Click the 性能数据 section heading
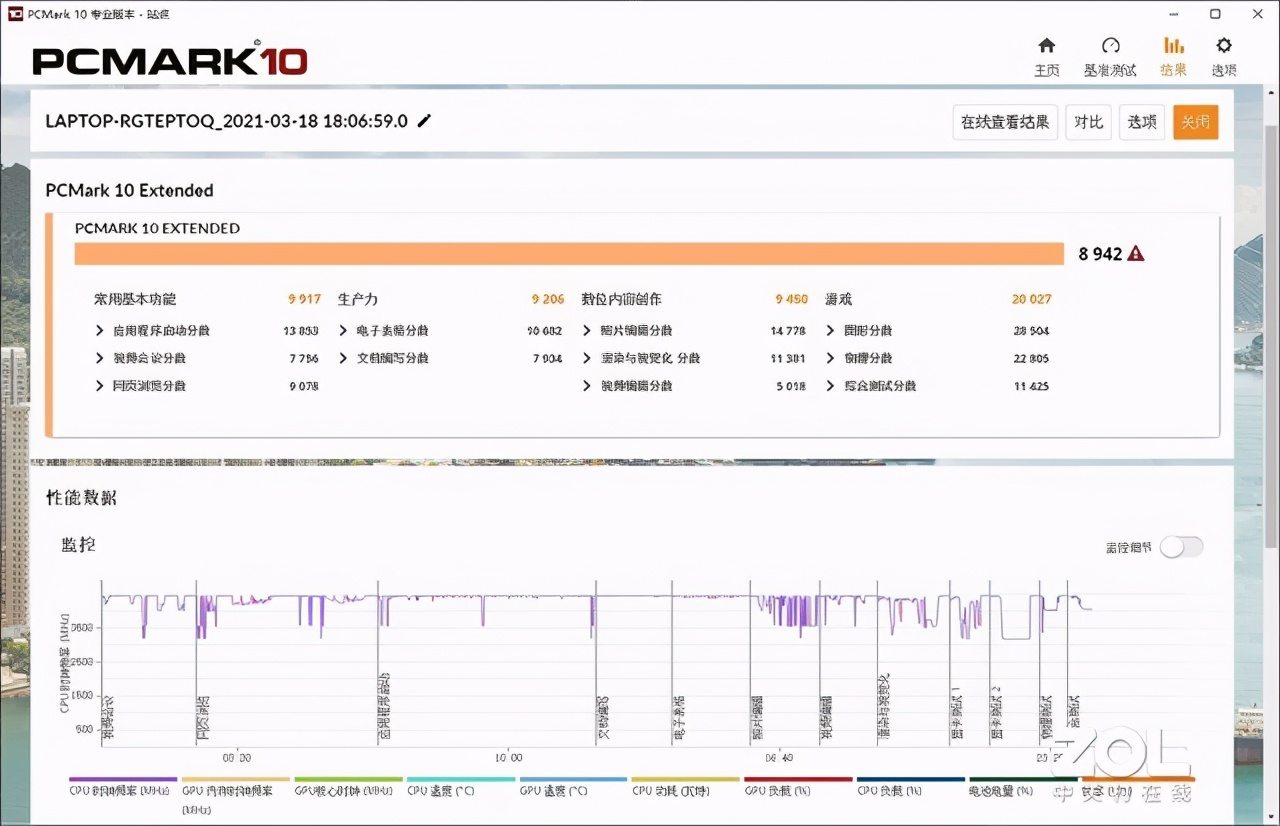This screenshot has width=1280, height=826. pos(81,497)
